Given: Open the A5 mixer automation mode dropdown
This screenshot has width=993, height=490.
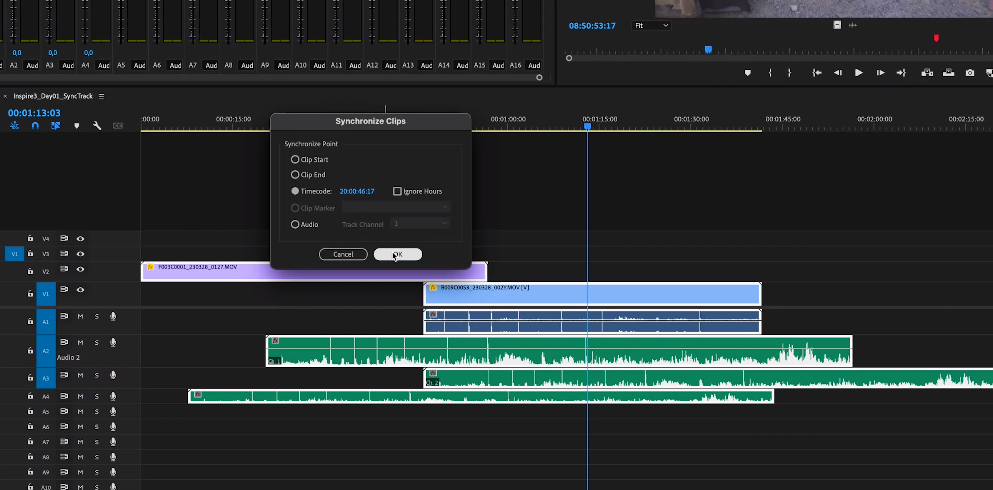Looking at the screenshot, I should click(139, 65).
